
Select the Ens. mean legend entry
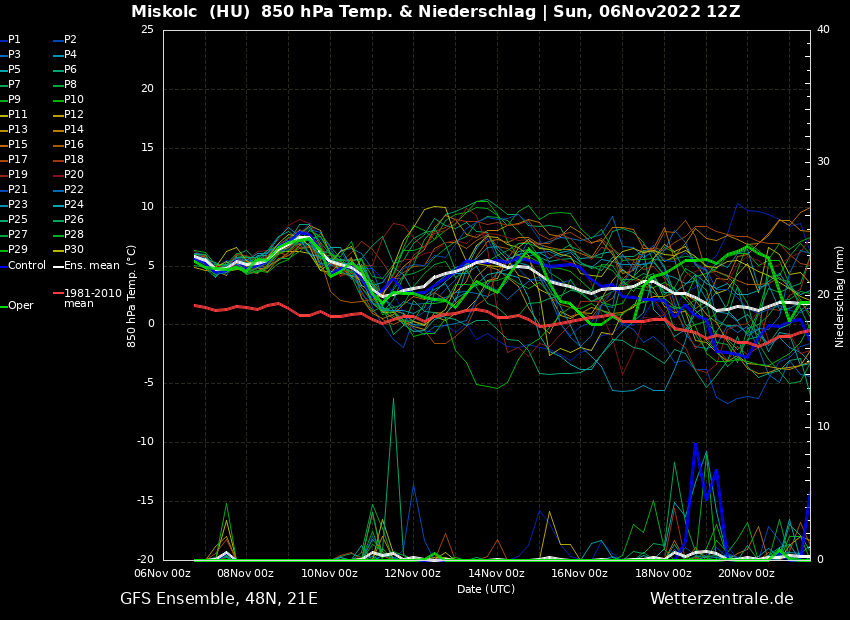(x=91, y=266)
